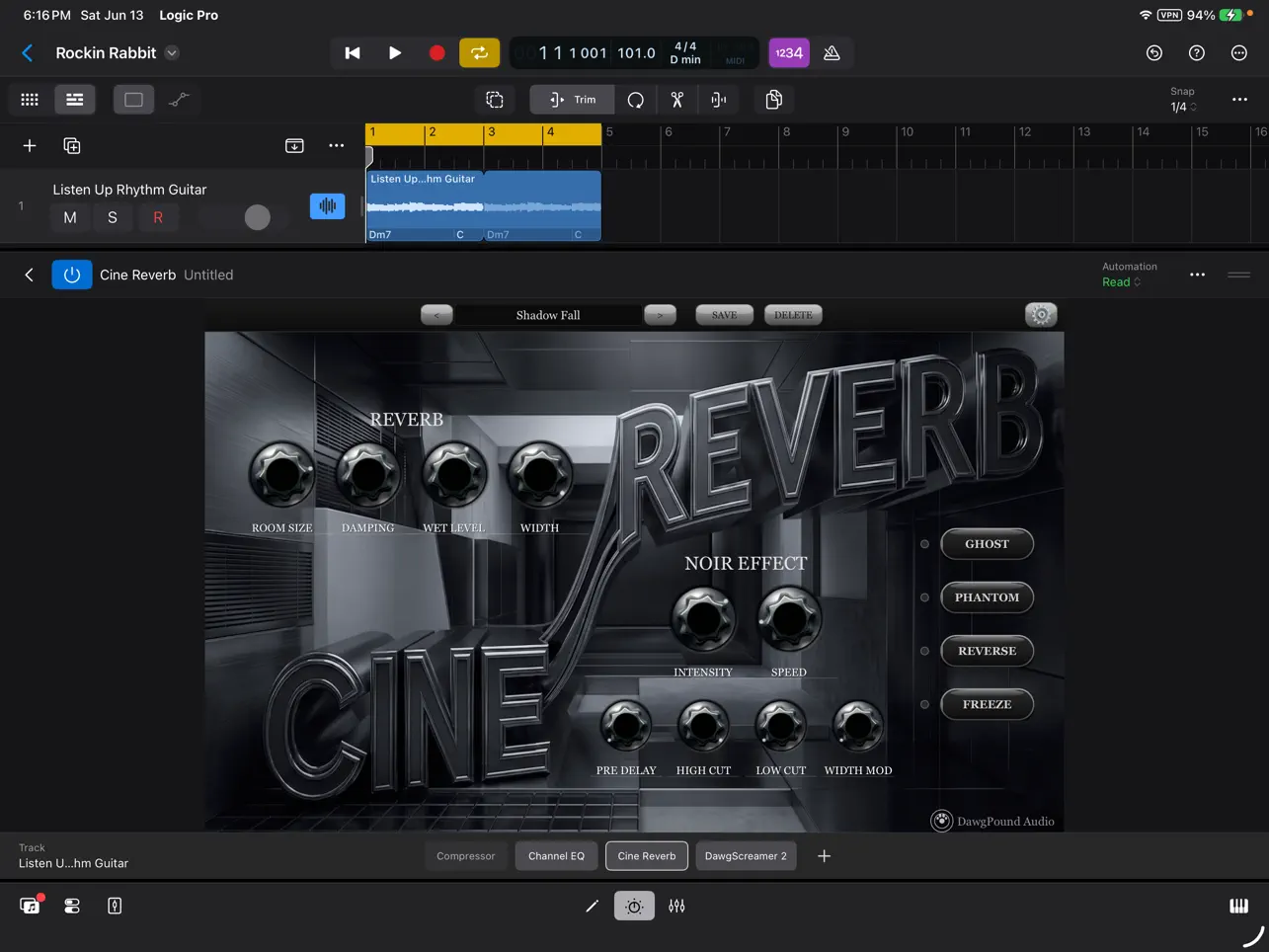
Task: Enable the GHOST effect button
Action: (987, 544)
